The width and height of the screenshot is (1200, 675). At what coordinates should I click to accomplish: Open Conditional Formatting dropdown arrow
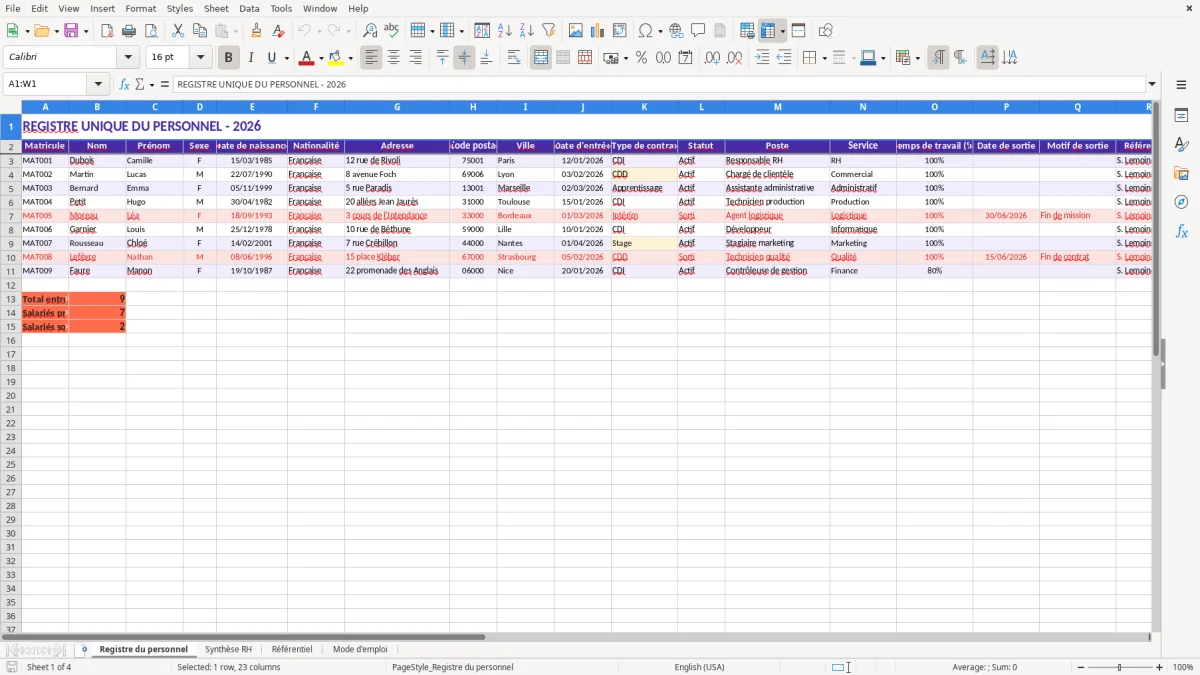click(917, 58)
